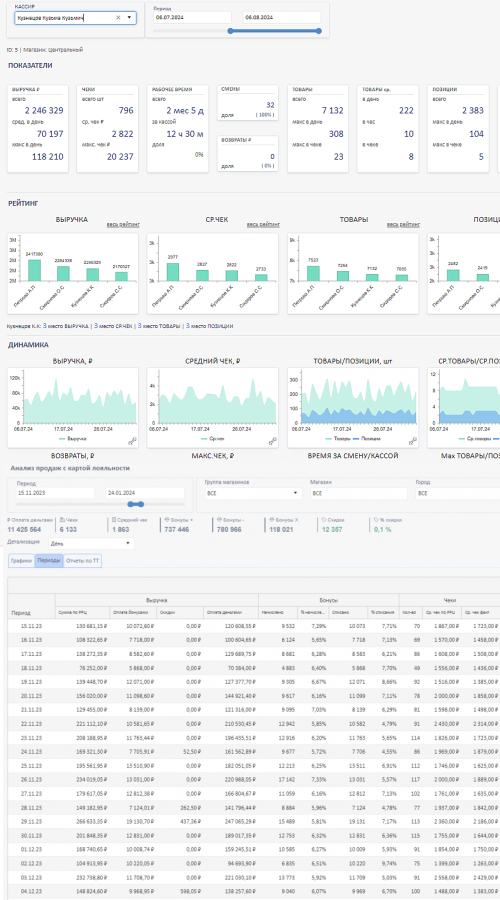The image size is (500, 900).
Task: Click the cashier period slider left handle
Action: 230,31
